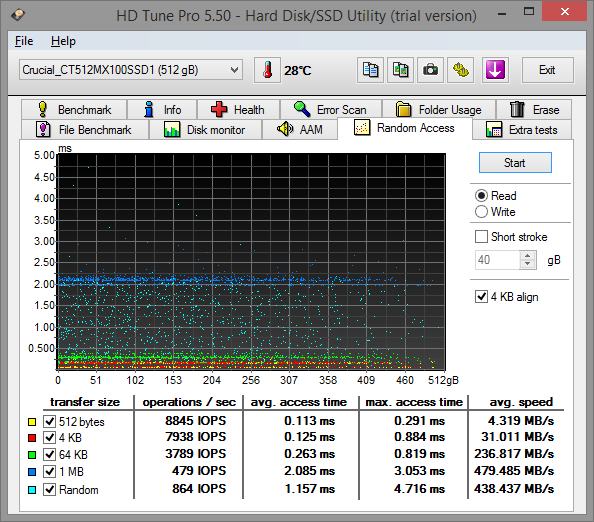Enable the Short stroke checkbox
The width and height of the screenshot is (594, 522).
pyautogui.click(x=481, y=237)
